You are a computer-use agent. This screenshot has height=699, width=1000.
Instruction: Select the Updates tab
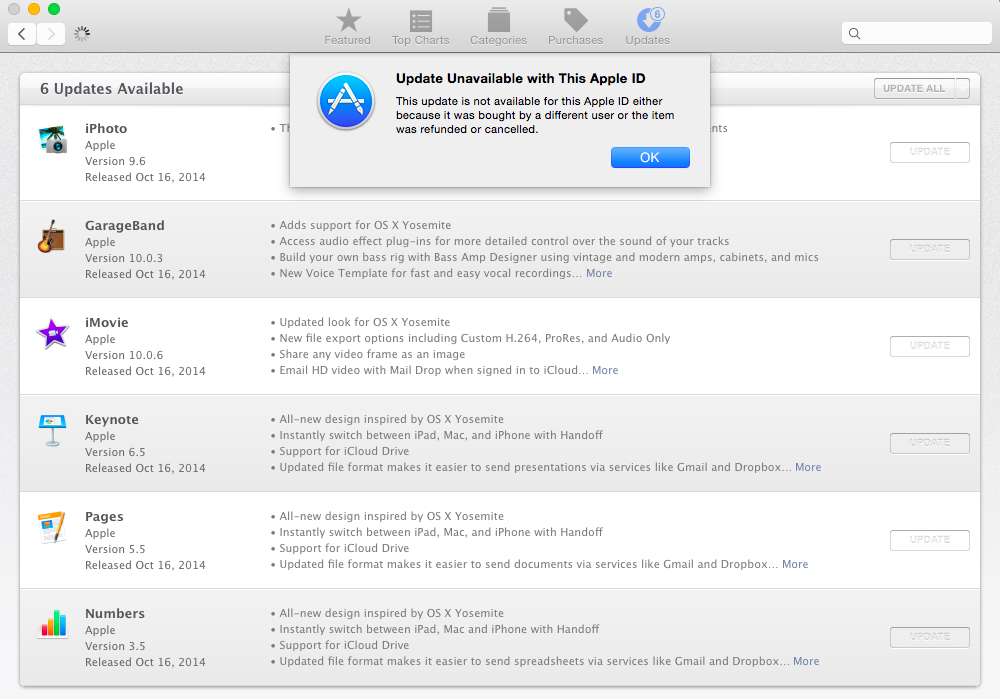coord(647,27)
